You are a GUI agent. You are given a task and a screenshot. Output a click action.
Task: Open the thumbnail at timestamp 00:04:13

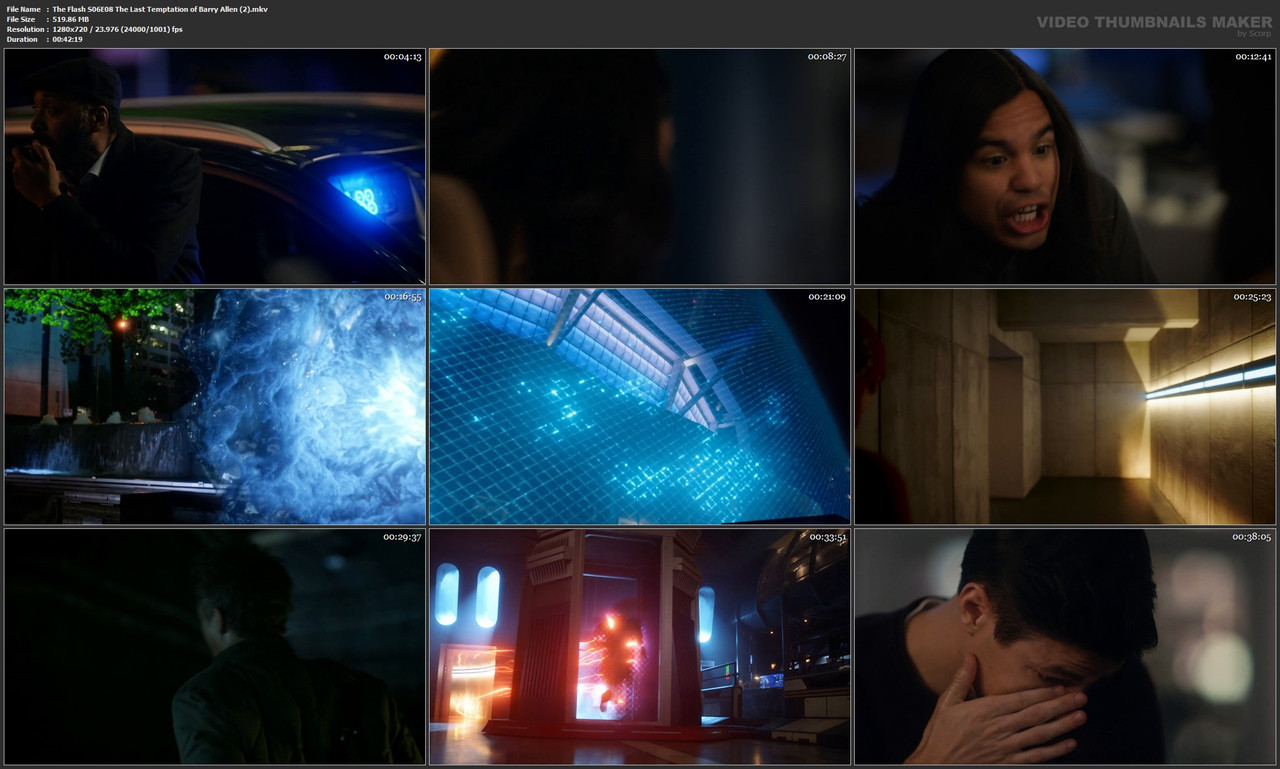tap(215, 167)
